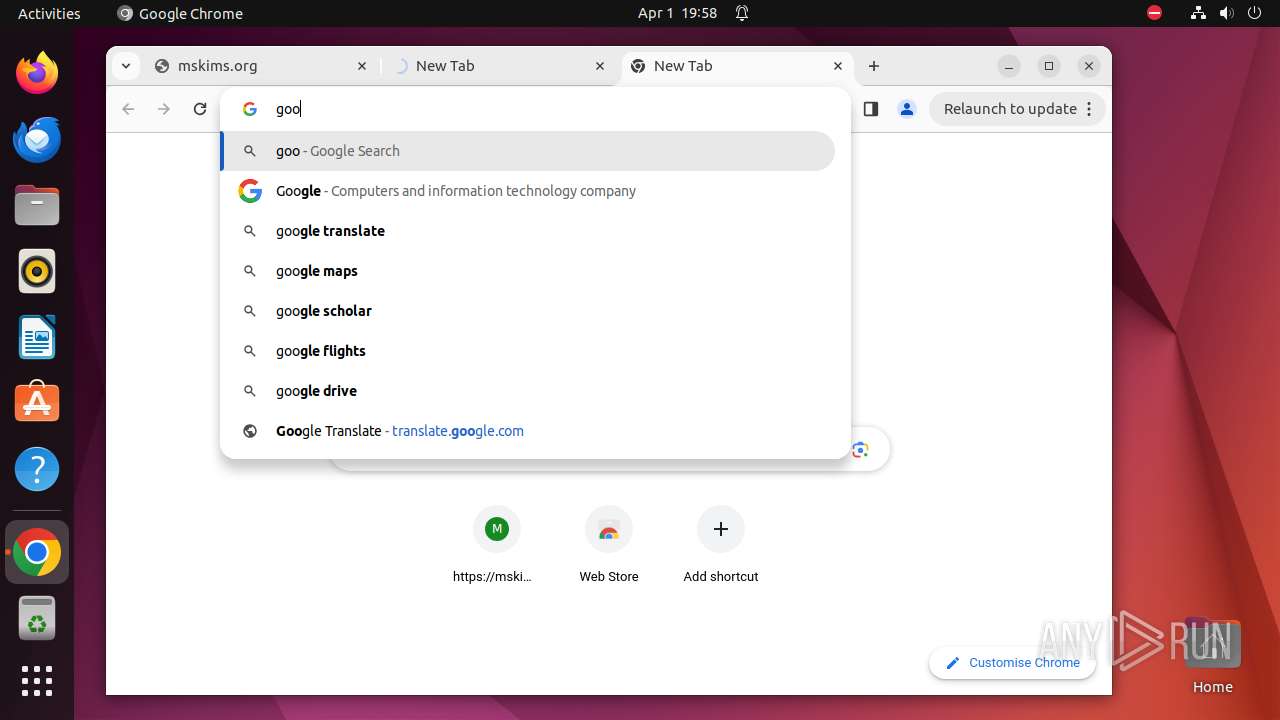This screenshot has height=720, width=1280.
Task: Switch to the mskims.org tab
Action: (260, 66)
